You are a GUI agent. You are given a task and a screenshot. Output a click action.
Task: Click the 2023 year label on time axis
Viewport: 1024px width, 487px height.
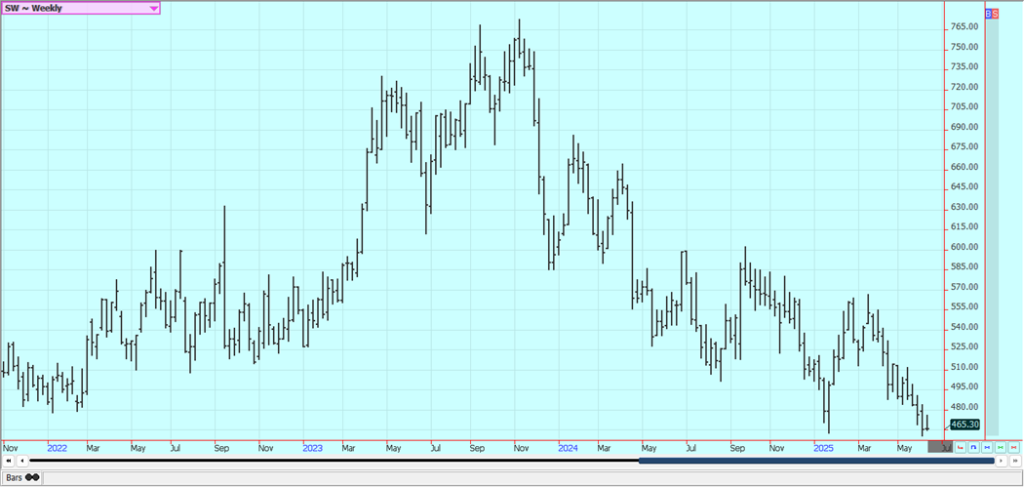[x=313, y=447]
